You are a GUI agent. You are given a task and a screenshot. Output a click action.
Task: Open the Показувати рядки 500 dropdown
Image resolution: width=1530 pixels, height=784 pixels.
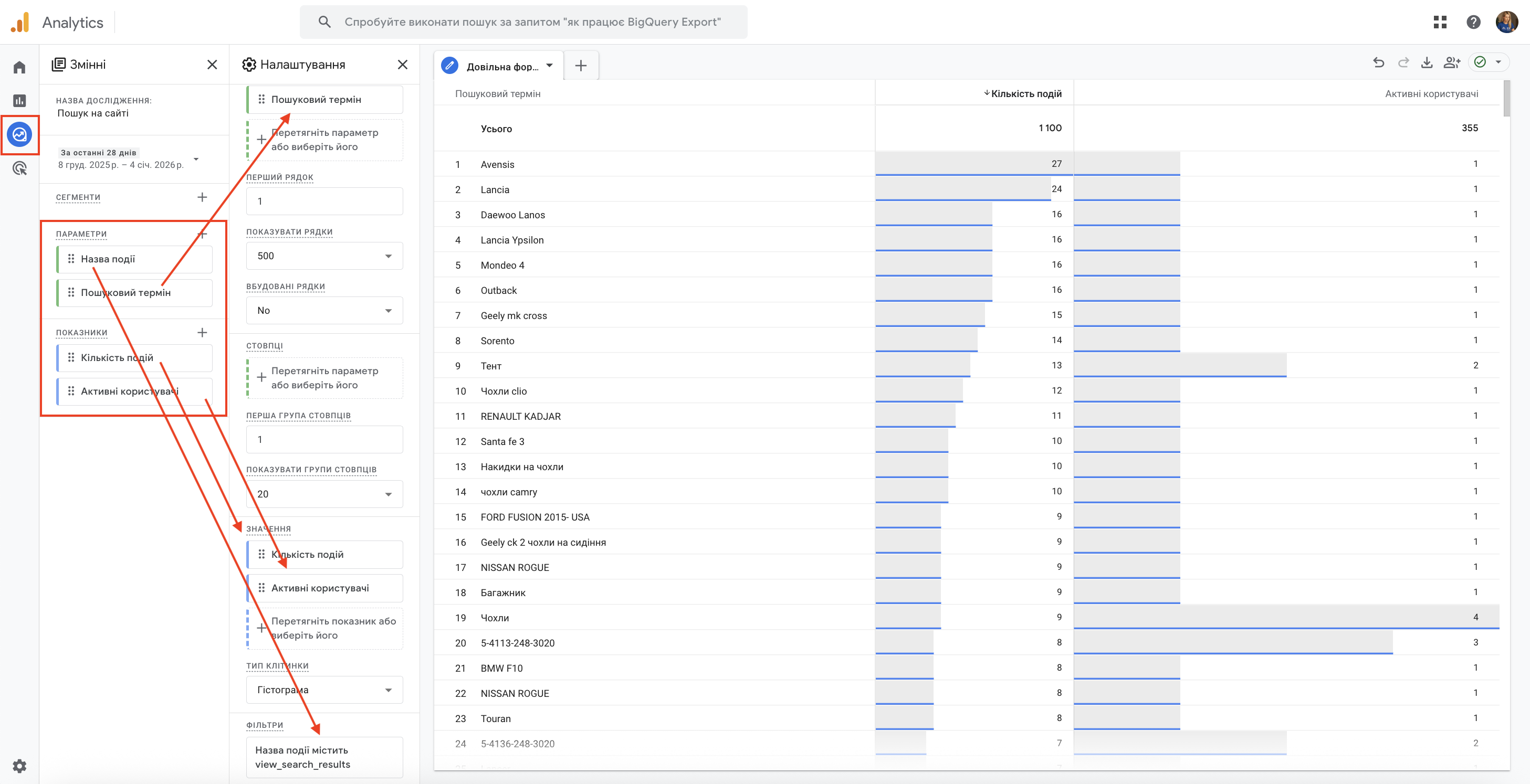pyautogui.click(x=324, y=256)
